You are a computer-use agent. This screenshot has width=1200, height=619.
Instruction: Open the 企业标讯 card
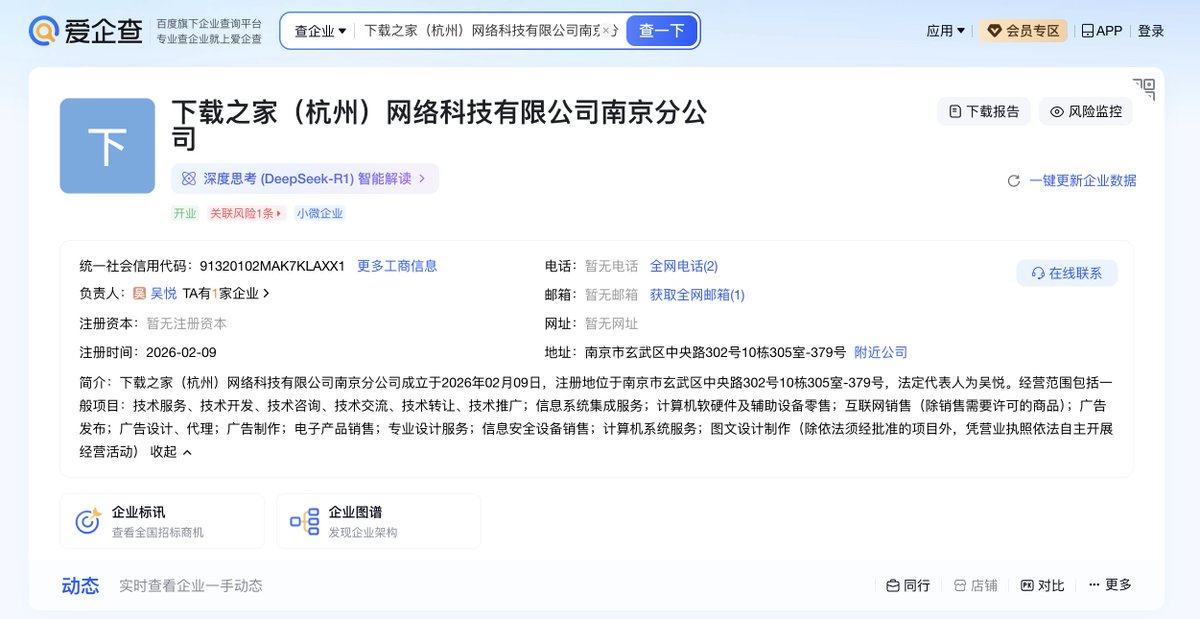coord(162,521)
